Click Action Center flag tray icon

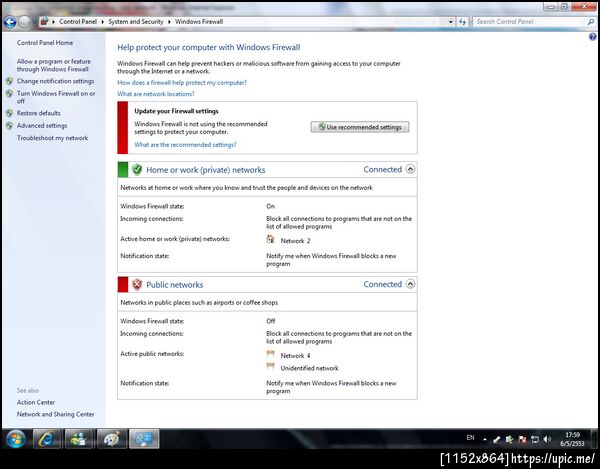522,440
